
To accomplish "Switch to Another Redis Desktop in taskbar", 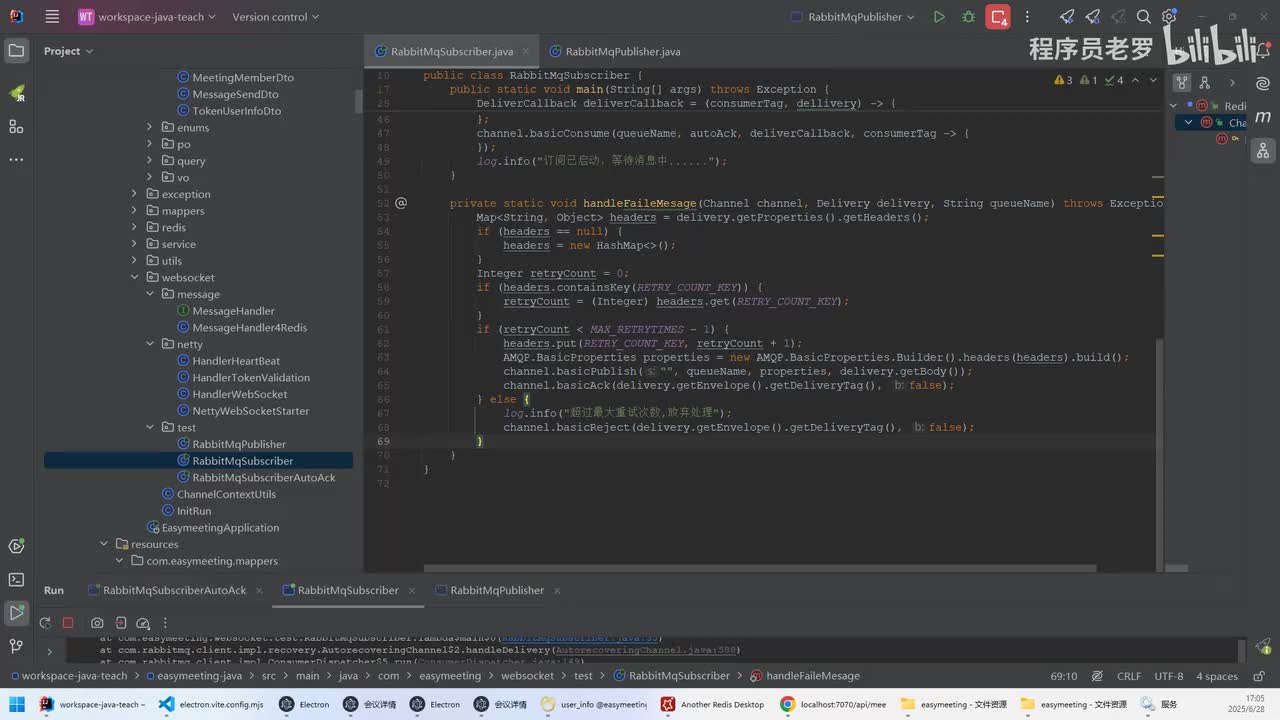I will (712, 704).
